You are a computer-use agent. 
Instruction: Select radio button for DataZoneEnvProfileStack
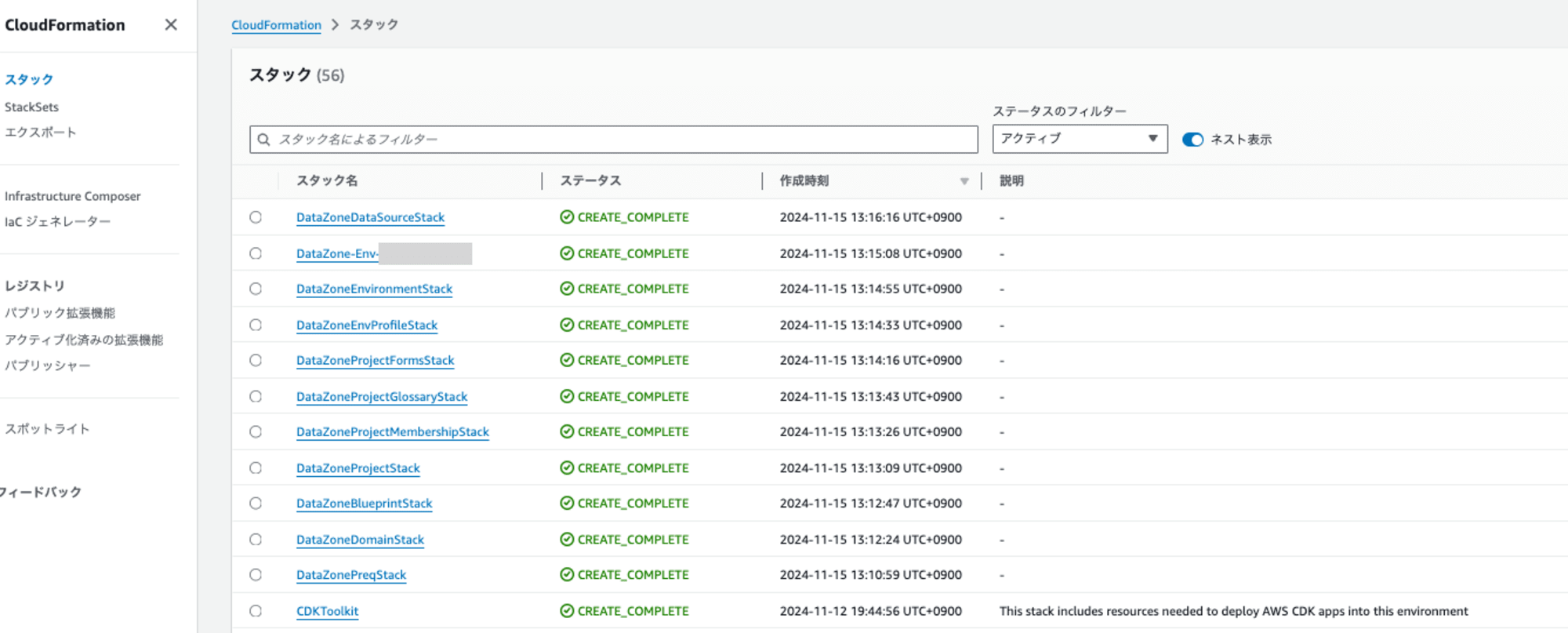coord(256,325)
